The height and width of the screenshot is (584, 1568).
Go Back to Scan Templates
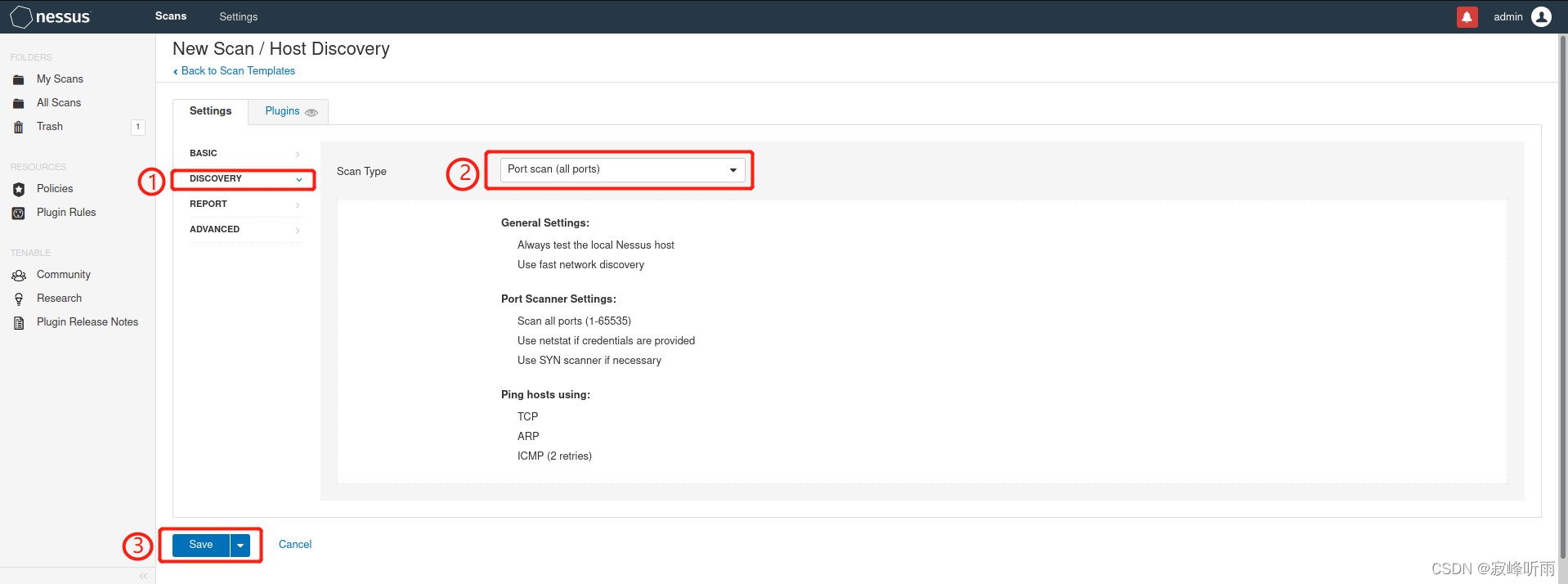pyautogui.click(x=234, y=71)
